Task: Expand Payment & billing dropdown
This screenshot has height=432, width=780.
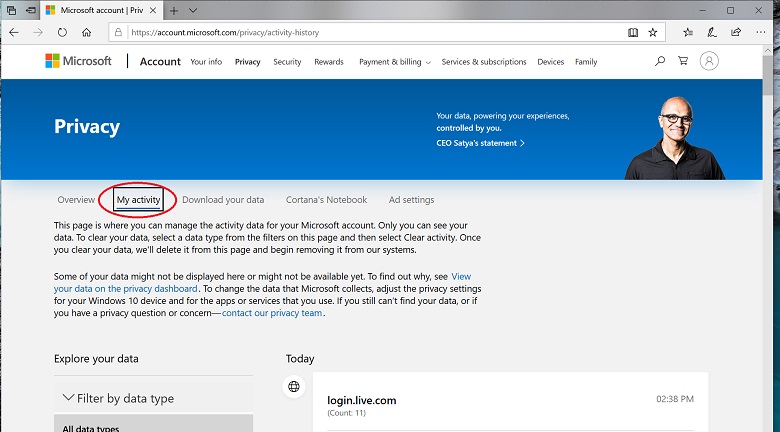Action: (395, 62)
